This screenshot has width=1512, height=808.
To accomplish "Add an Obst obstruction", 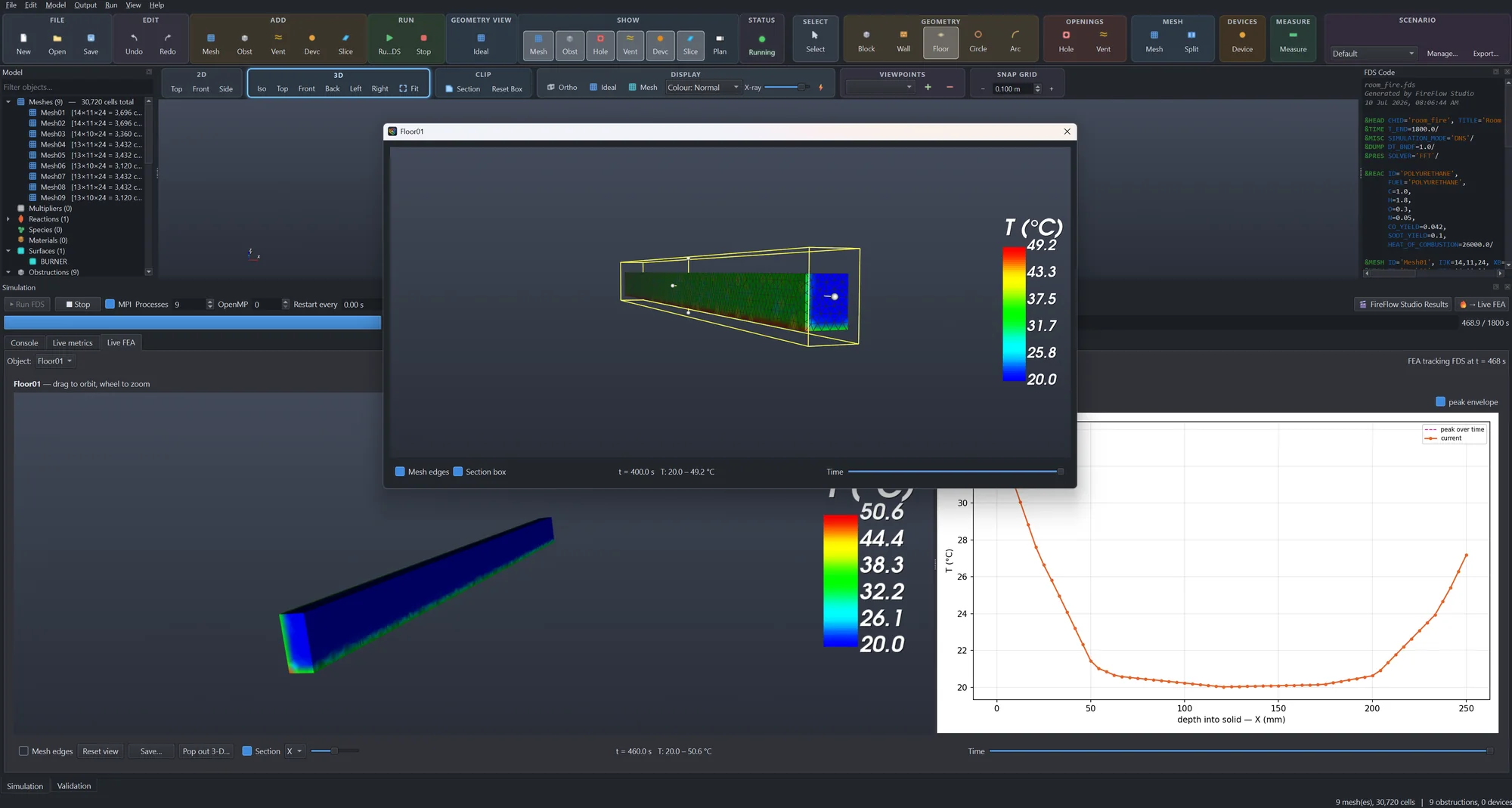I will (244, 43).
